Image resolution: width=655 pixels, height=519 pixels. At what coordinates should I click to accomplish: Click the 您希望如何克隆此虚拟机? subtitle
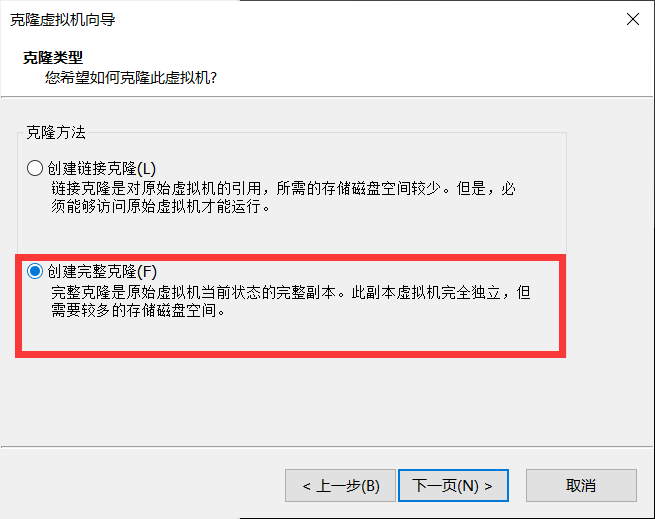(131, 78)
